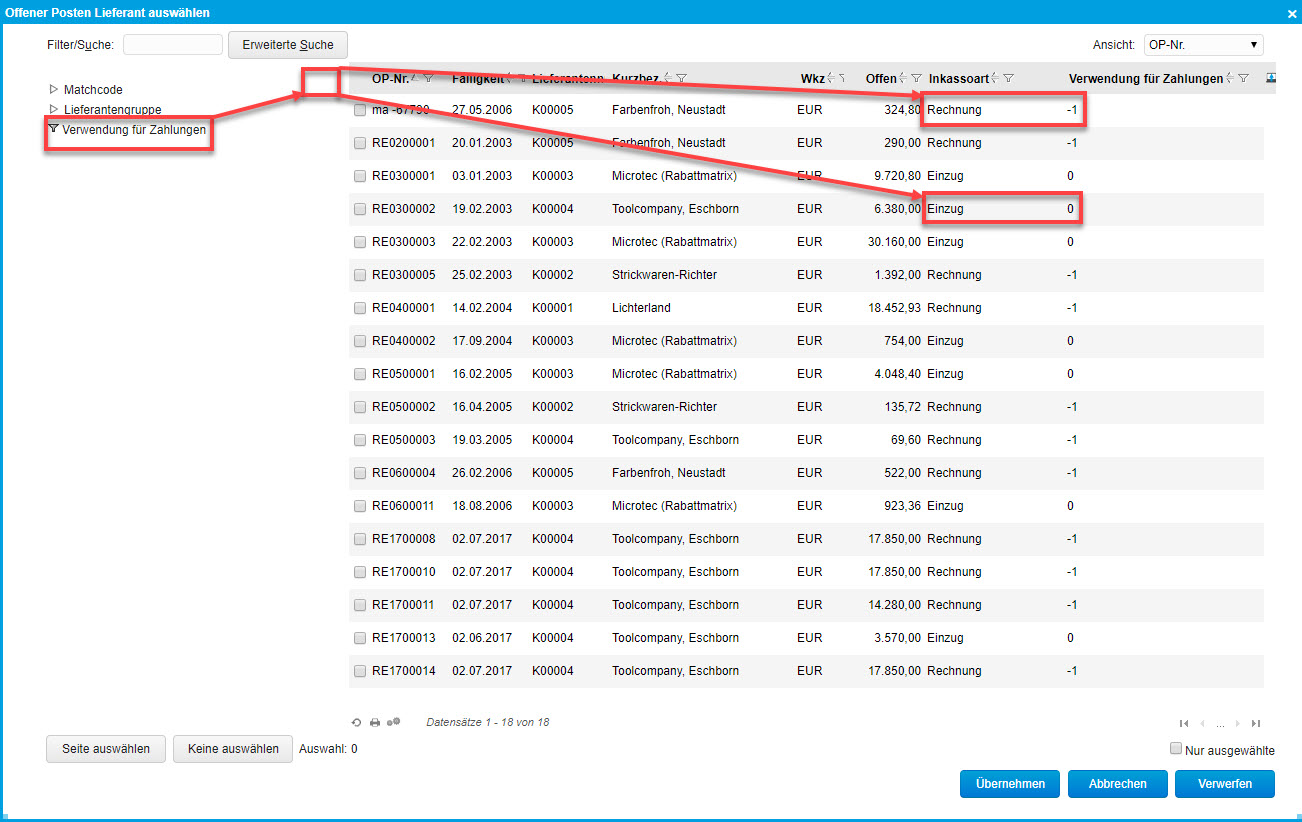Select Verwendung für Zahlungen in left tree
This screenshot has width=1302, height=822.
(133, 129)
